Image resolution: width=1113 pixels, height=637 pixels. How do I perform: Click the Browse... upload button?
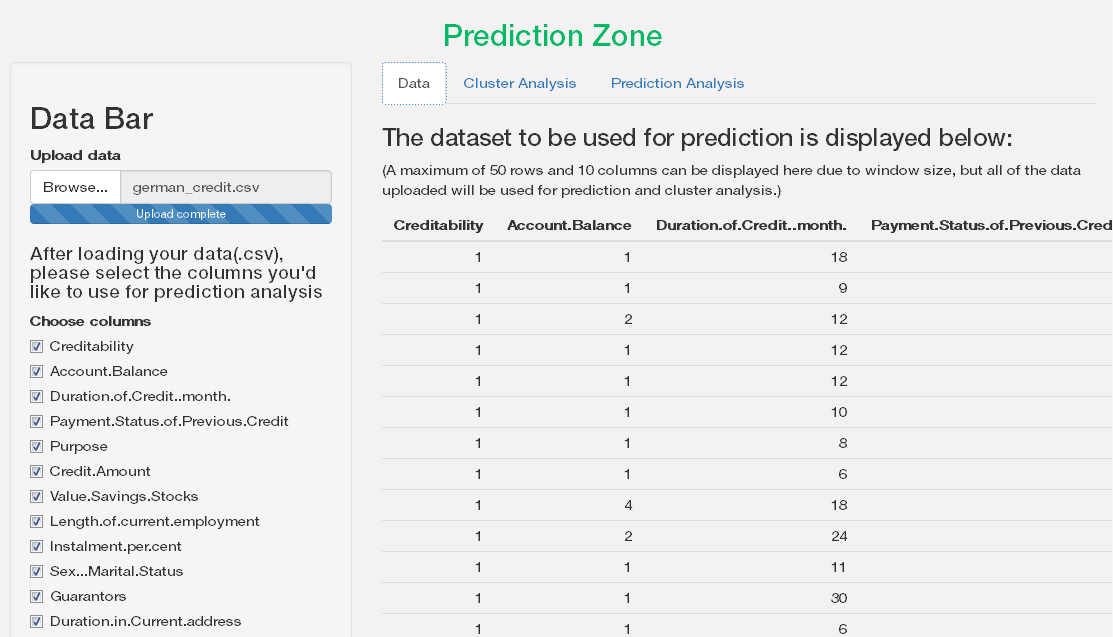click(x=75, y=187)
